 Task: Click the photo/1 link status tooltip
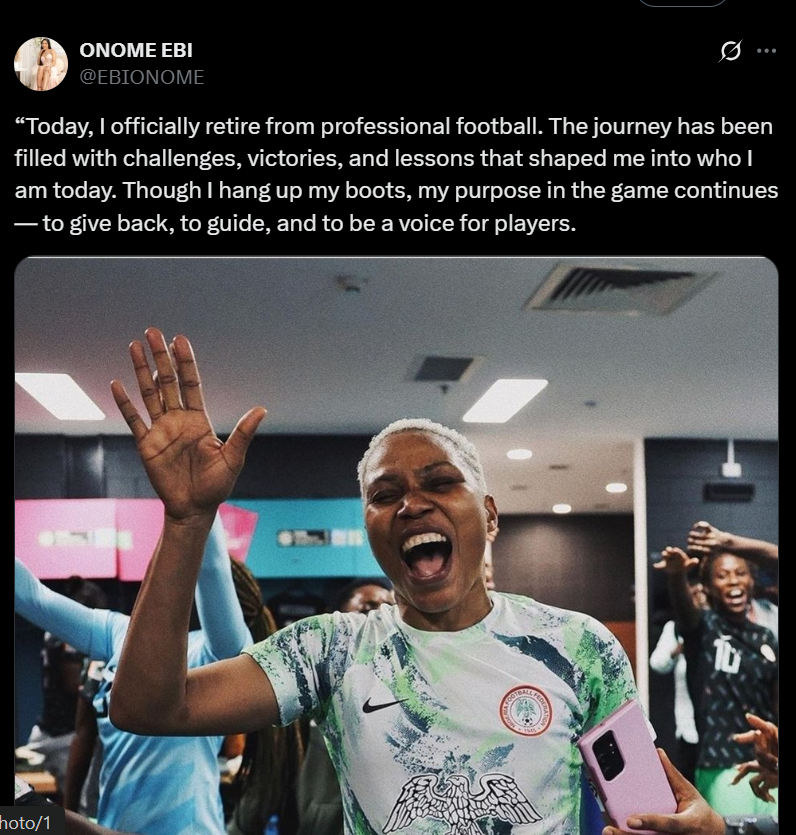tap(31, 822)
